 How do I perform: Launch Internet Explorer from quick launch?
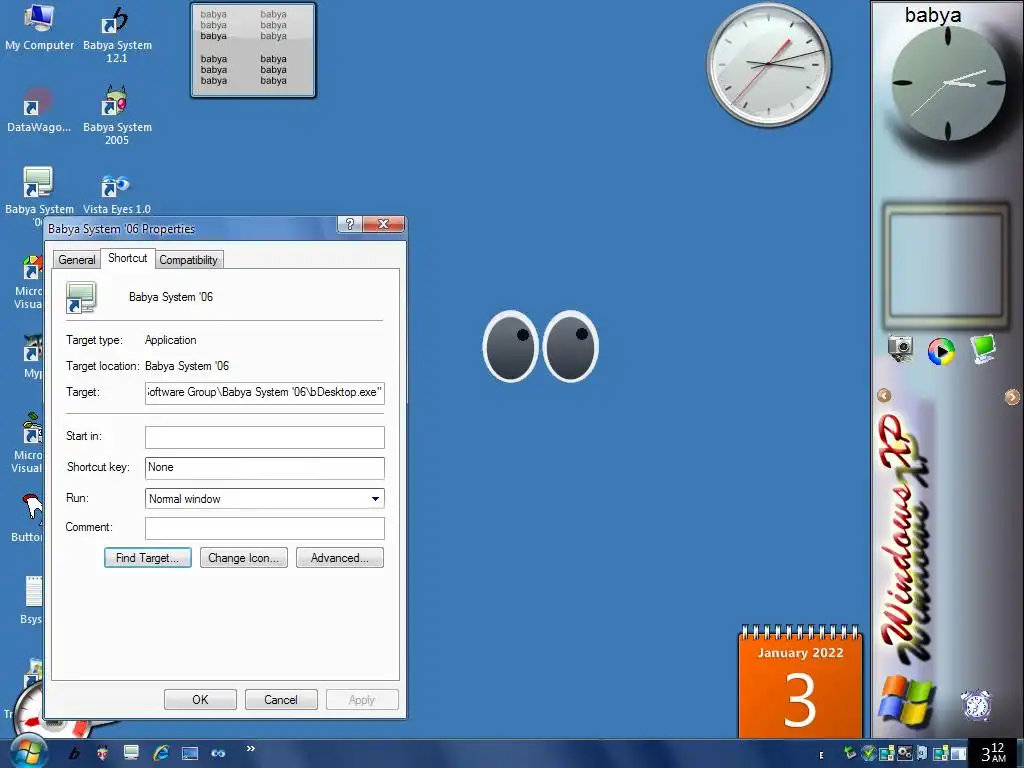pyautogui.click(x=161, y=753)
